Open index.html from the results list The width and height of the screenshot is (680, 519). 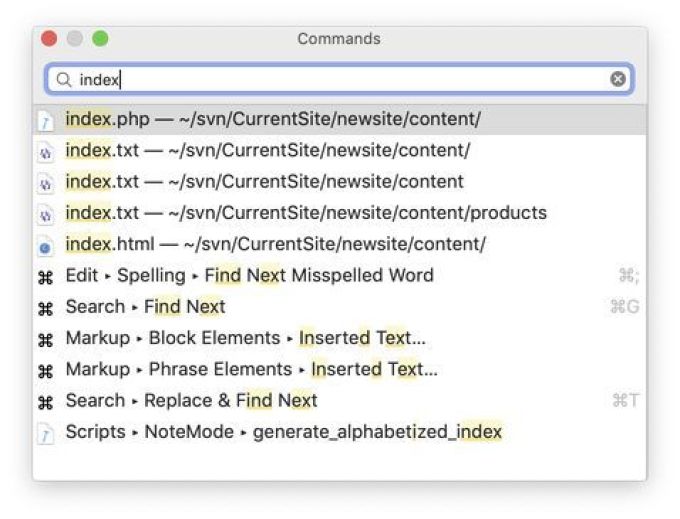tap(340, 244)
